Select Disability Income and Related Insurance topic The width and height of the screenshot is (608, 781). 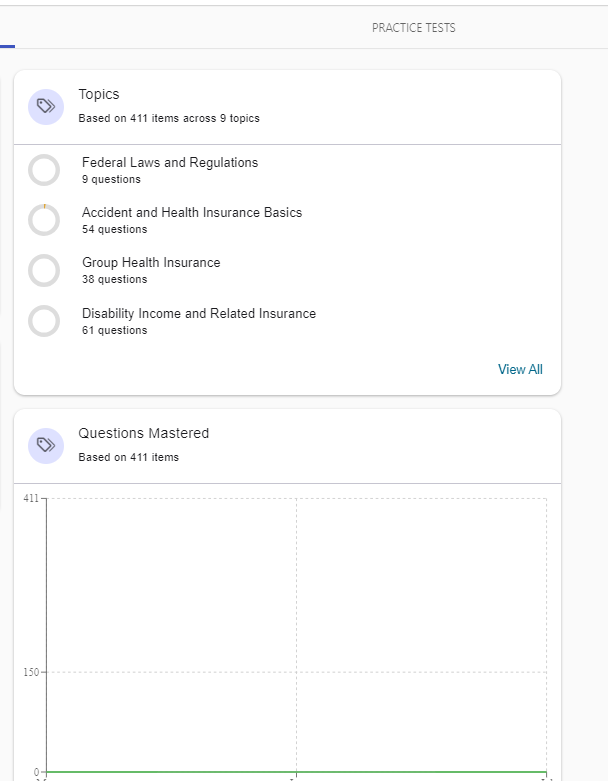pyautogui.click(x=199, y=314)
